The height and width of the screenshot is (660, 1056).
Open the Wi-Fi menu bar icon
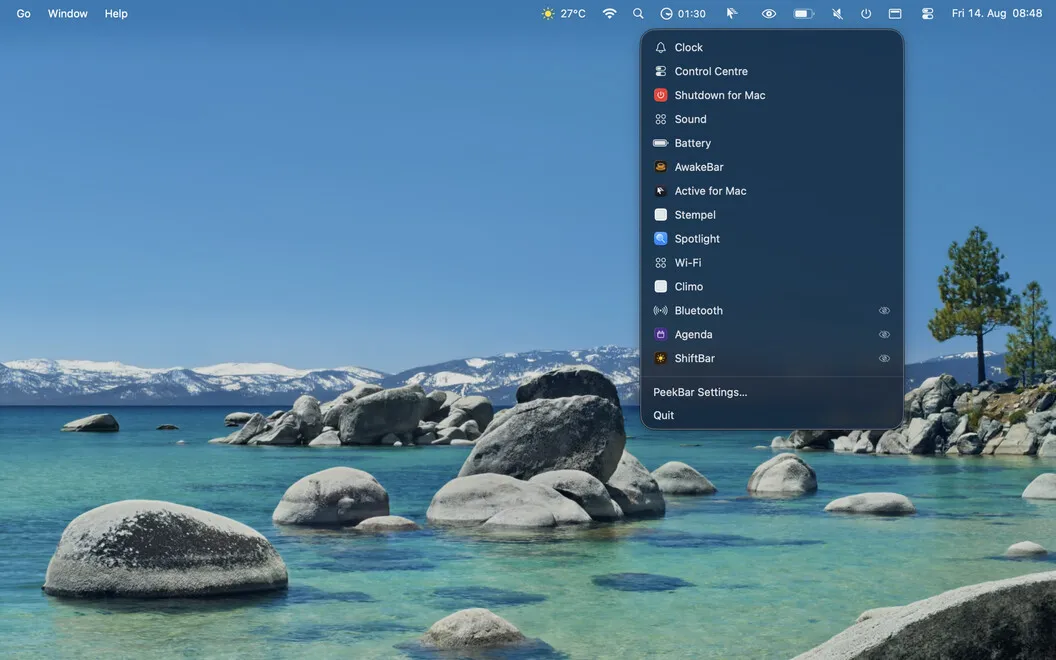pyautogui.click(x=609, y=13)
